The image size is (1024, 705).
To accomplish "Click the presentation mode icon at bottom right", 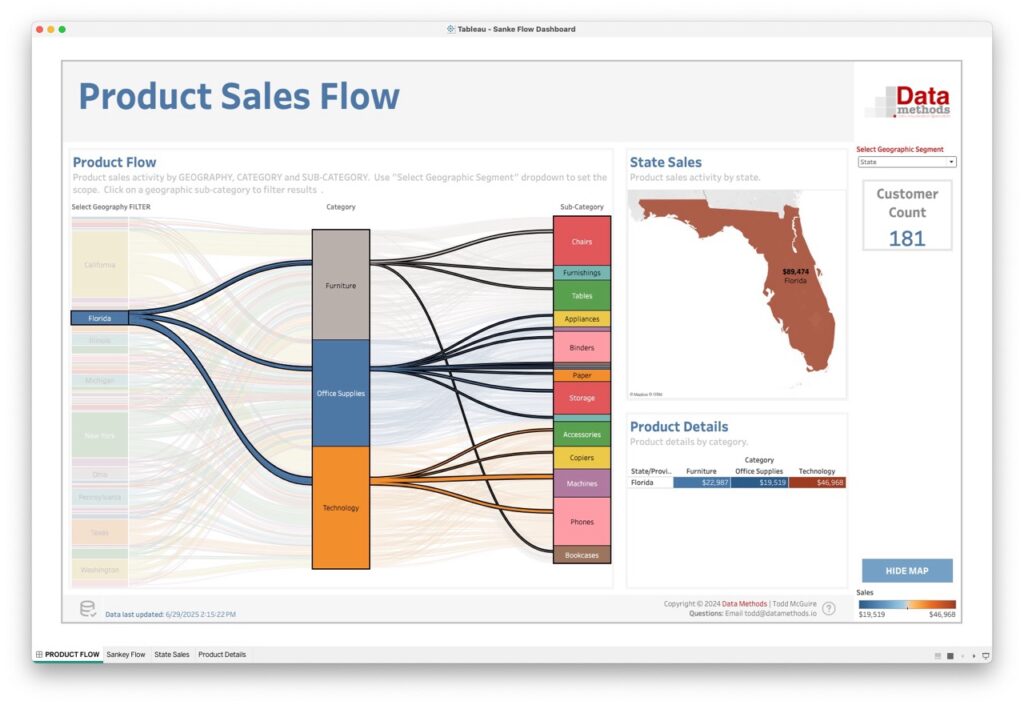I will point(986,655).
